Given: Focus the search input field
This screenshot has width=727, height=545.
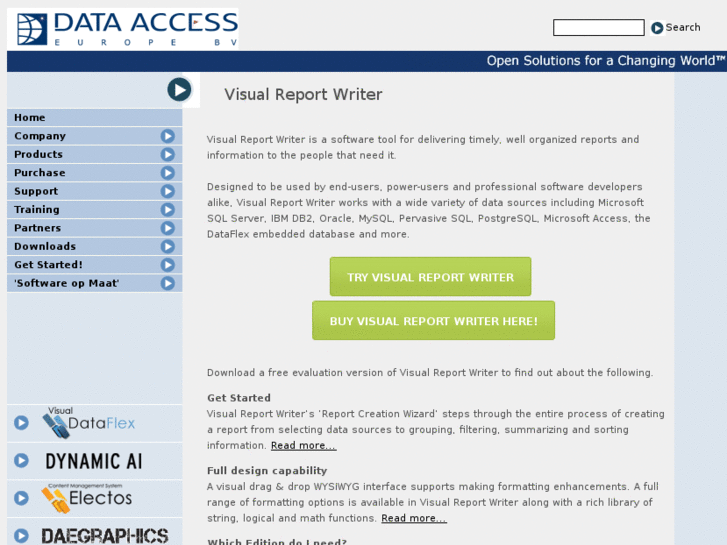Looking at the screenshot, I should click(599, 27).
